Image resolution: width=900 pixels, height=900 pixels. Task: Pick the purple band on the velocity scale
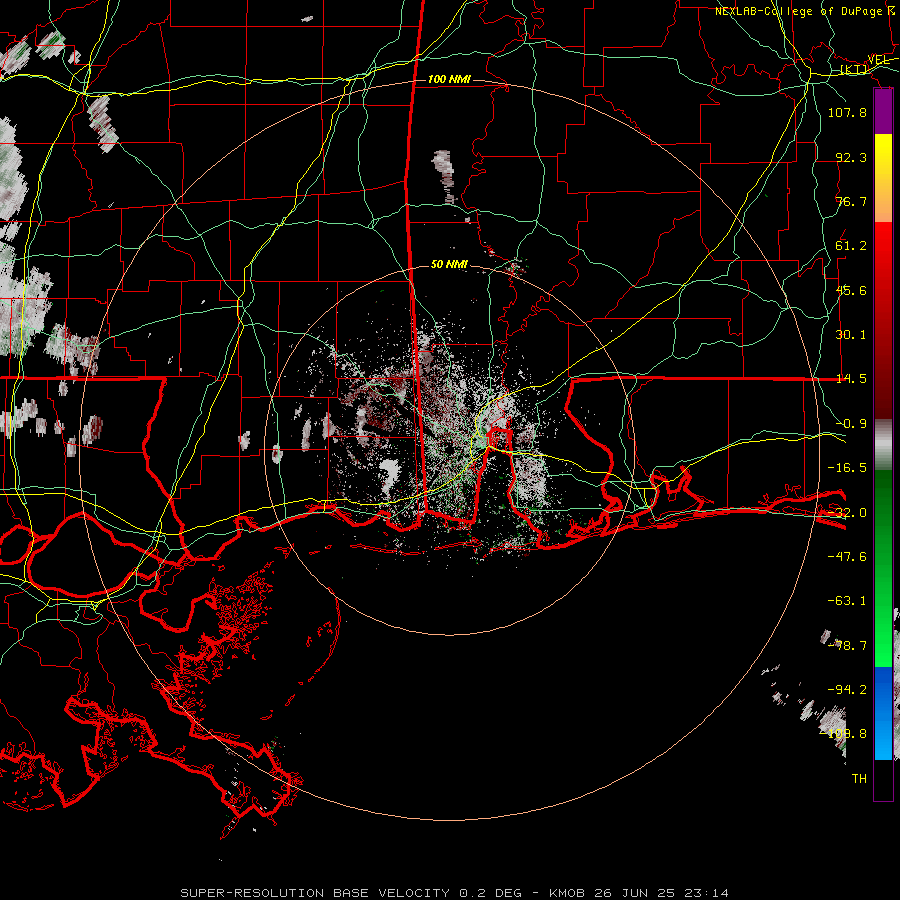pos(883,112)
